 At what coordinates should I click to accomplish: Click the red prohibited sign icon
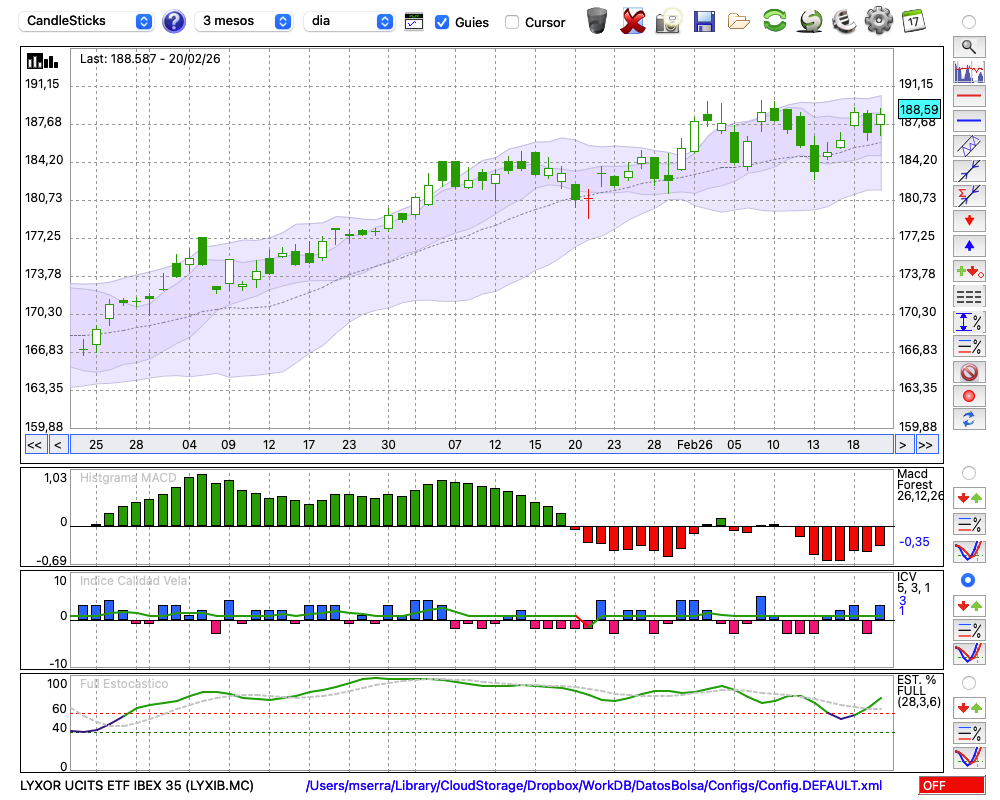969,372
